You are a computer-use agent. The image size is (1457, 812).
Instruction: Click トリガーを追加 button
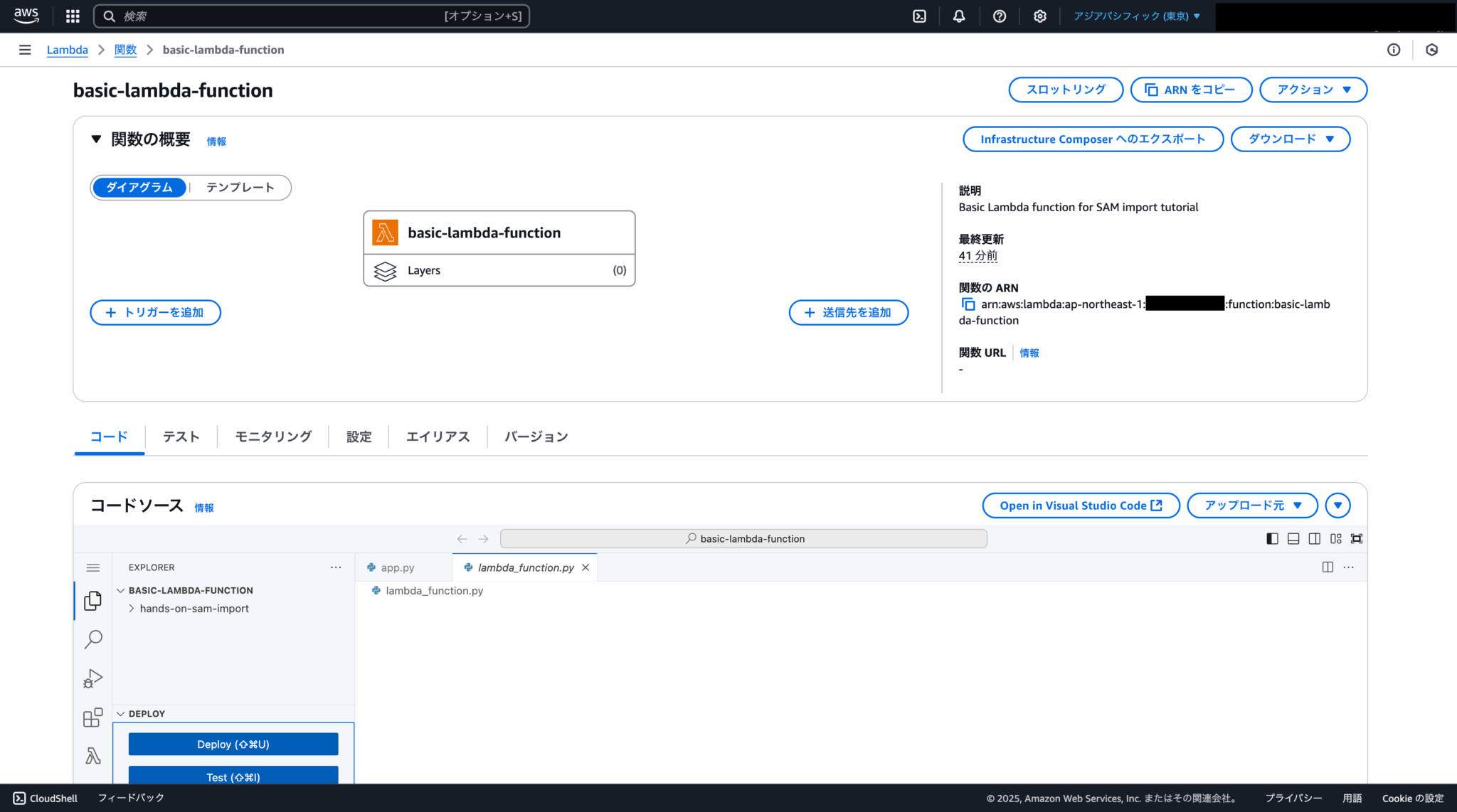[155, 313]
